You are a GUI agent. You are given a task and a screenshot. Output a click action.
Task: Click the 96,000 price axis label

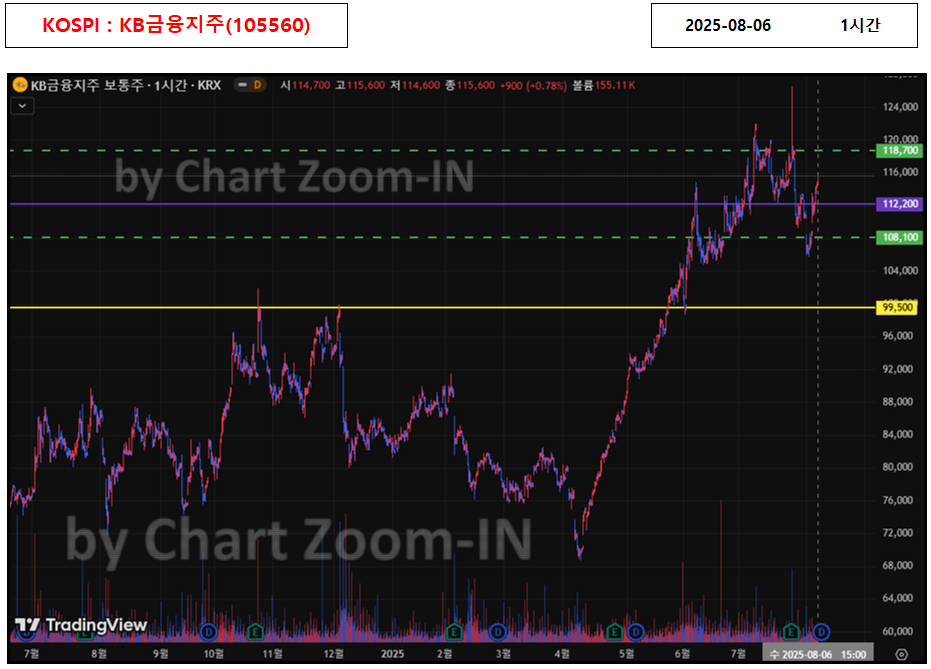897,336
